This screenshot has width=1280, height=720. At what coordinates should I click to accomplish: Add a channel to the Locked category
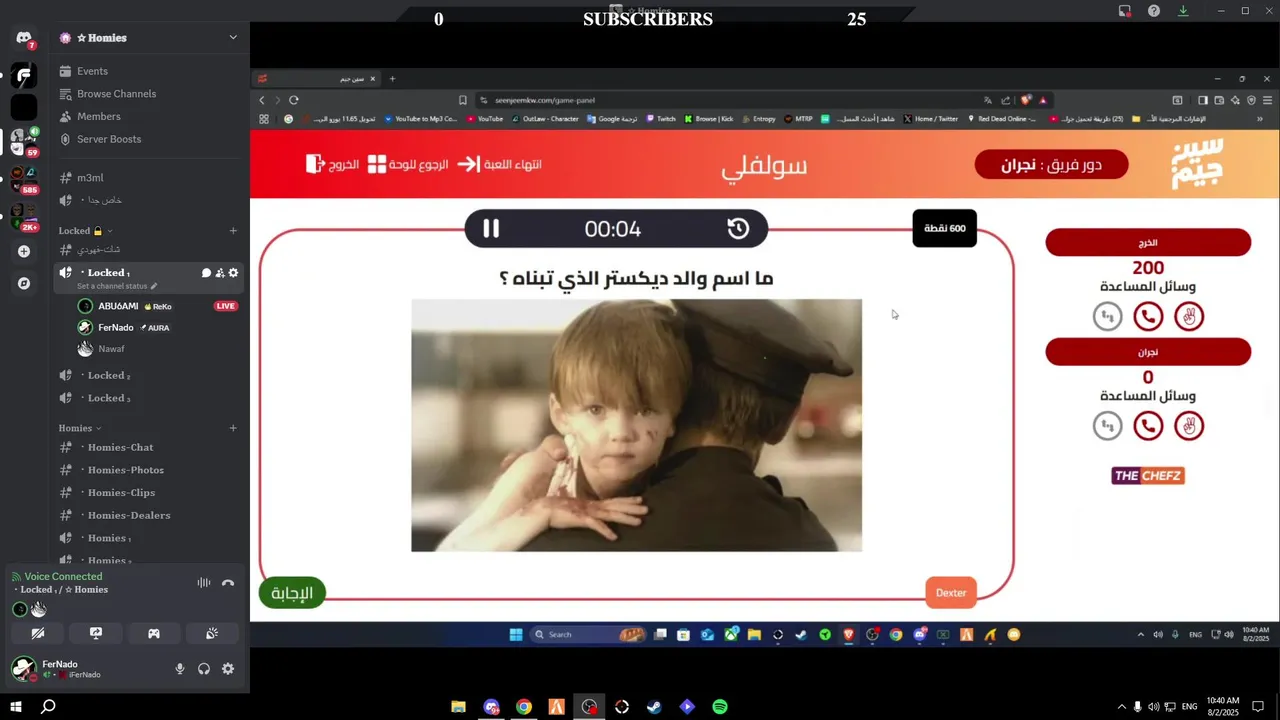point(233,231)
